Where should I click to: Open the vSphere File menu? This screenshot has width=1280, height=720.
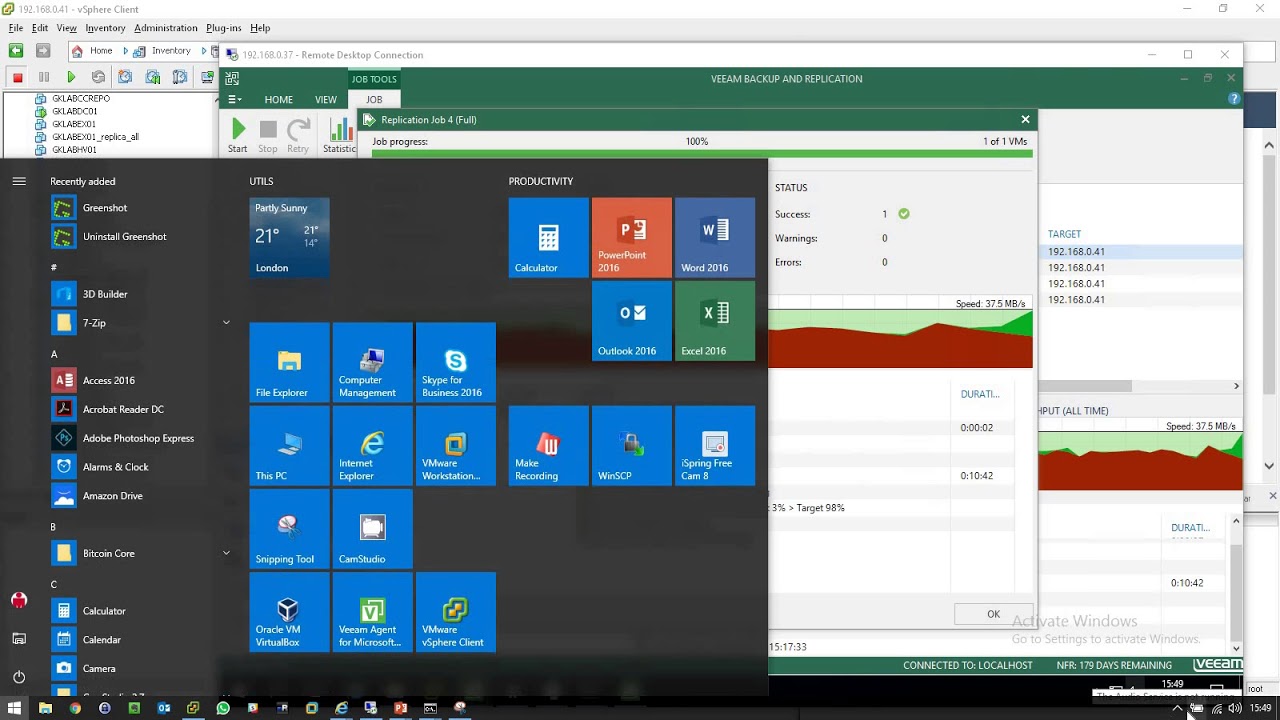pos(16,28)
